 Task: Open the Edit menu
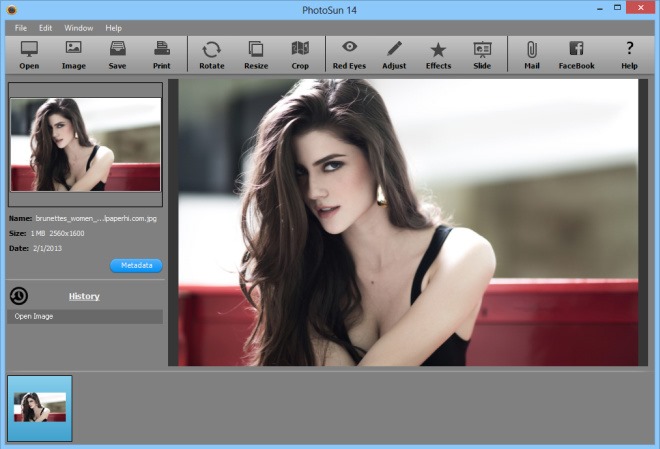click(46, 28)
